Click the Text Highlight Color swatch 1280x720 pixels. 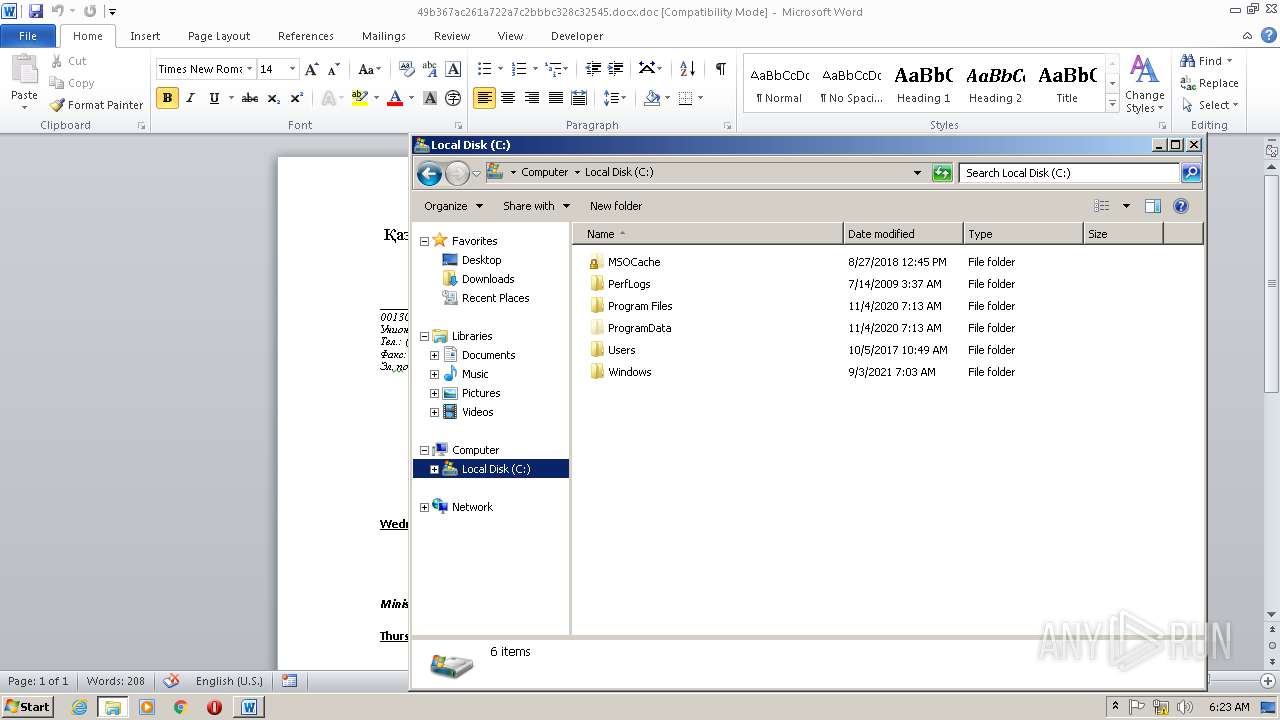tap(359, 98)
